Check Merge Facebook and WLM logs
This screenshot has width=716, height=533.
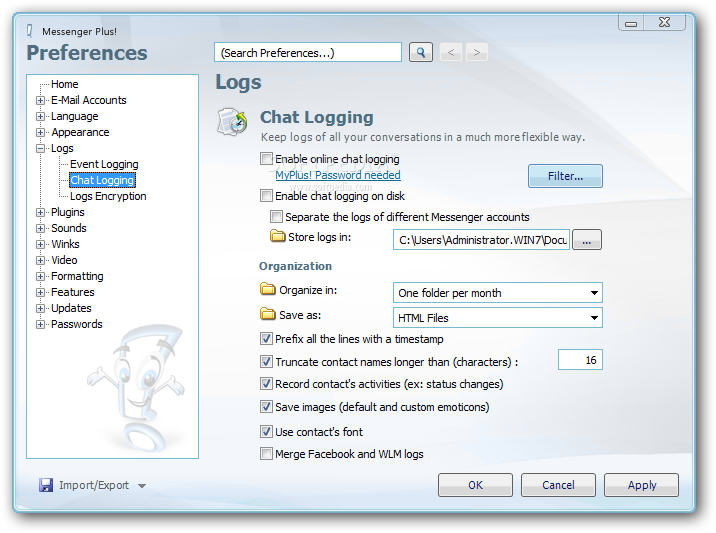266,454
